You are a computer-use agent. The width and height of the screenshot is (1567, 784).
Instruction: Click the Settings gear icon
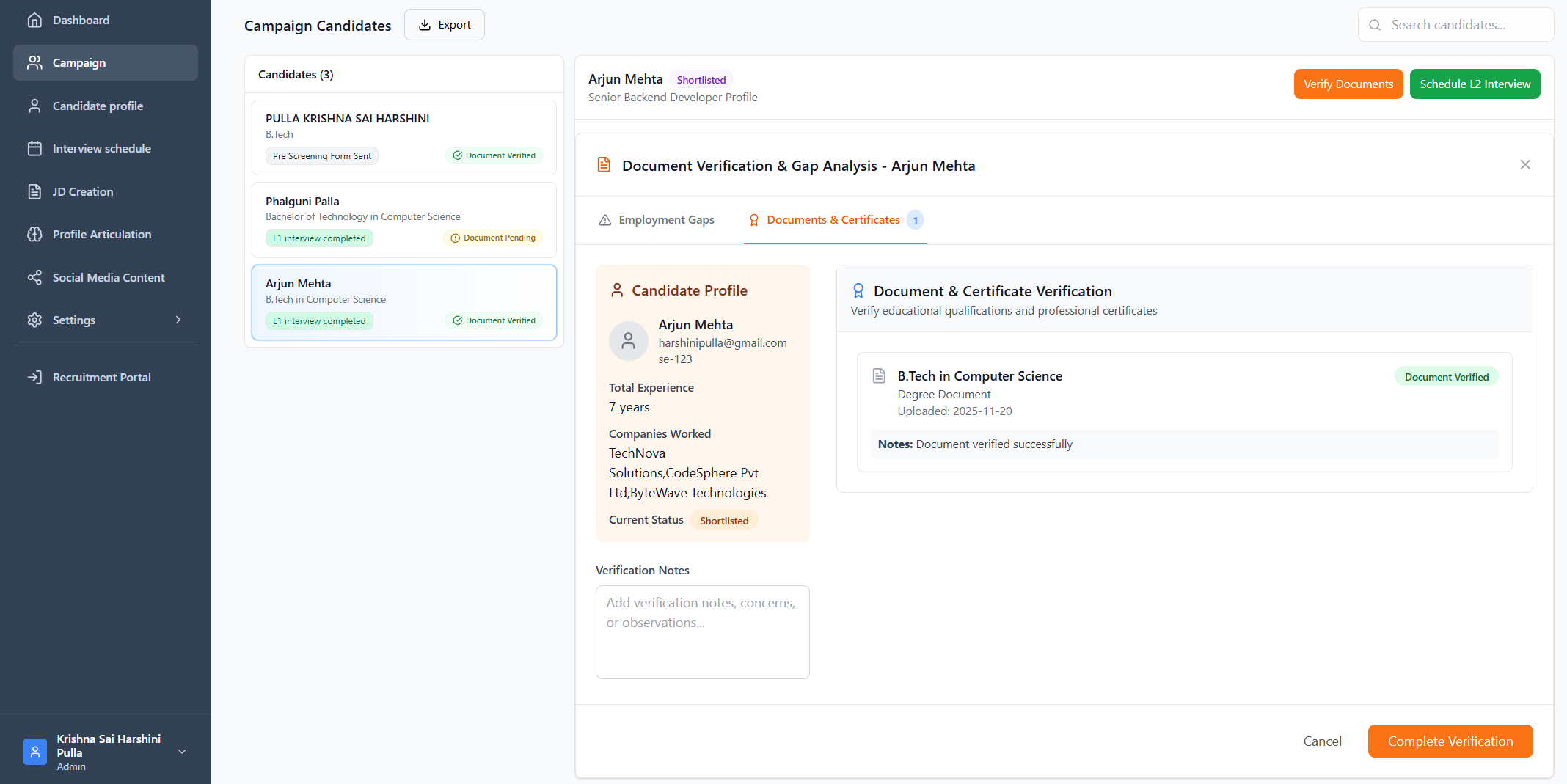tap(34, 320)
